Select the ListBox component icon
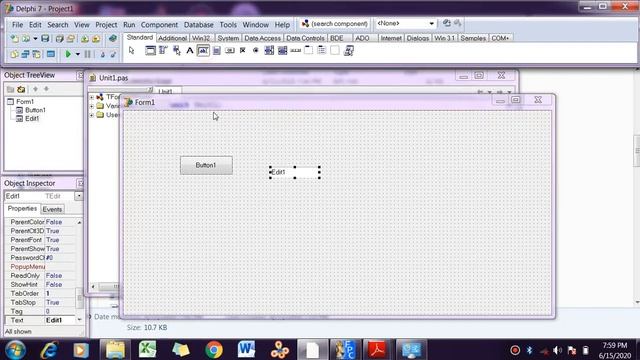Viewport: 640px width, 360px height. [x=269, y=51]
